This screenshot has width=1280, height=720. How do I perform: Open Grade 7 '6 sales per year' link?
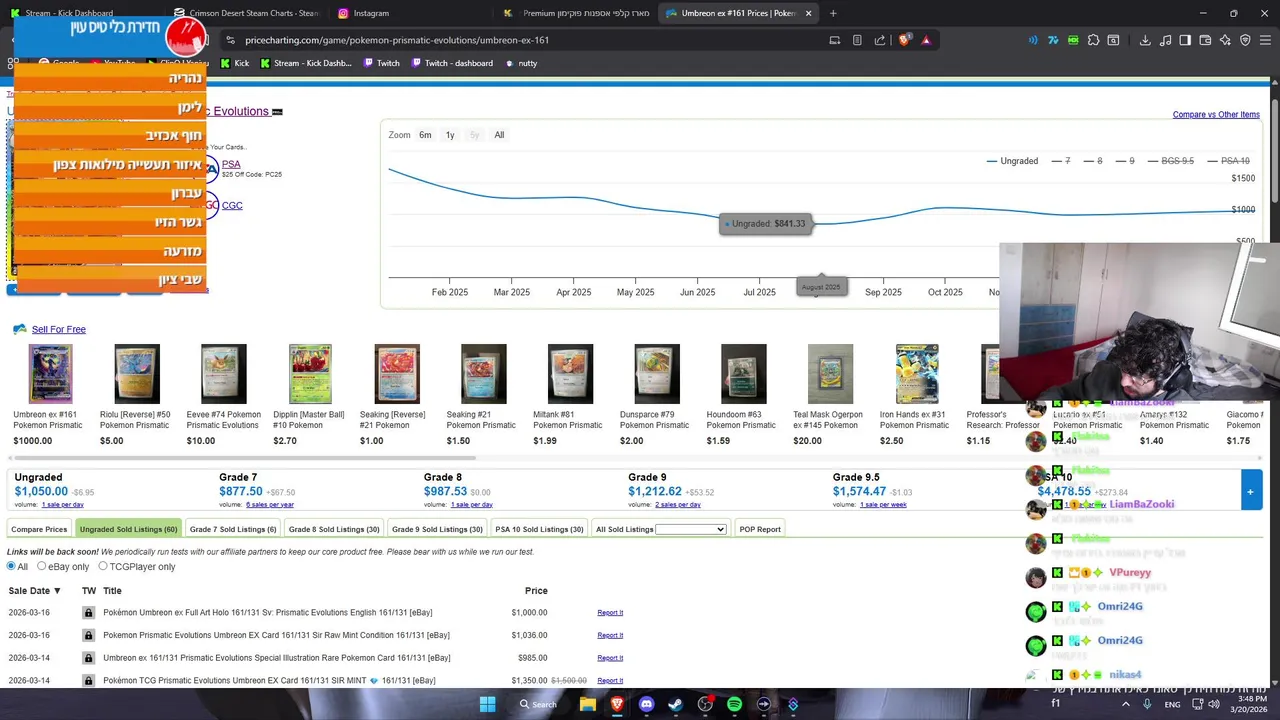tap(270, 505)
